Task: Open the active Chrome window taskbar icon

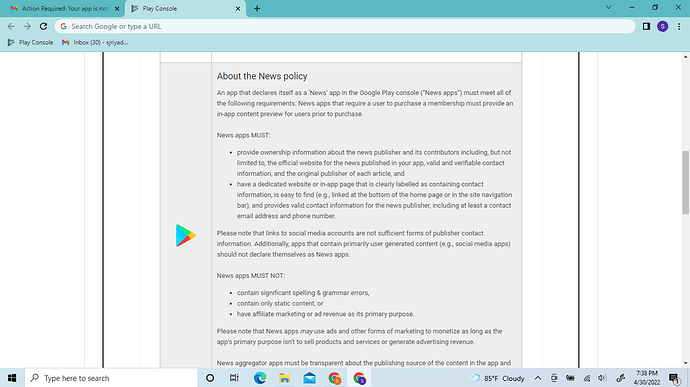Action: tap(360, 378)
